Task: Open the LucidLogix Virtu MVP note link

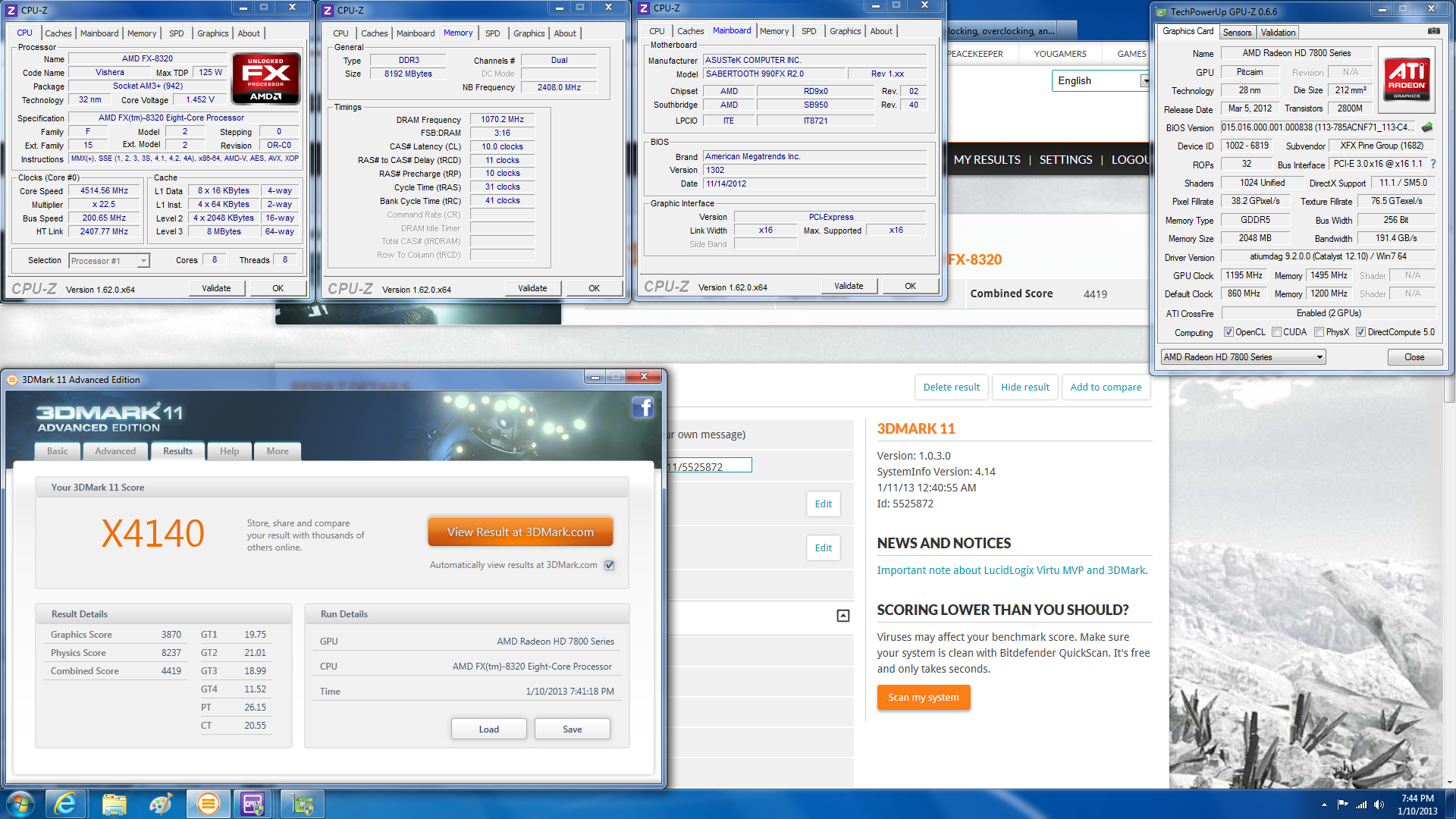Action: point(1012,570)
